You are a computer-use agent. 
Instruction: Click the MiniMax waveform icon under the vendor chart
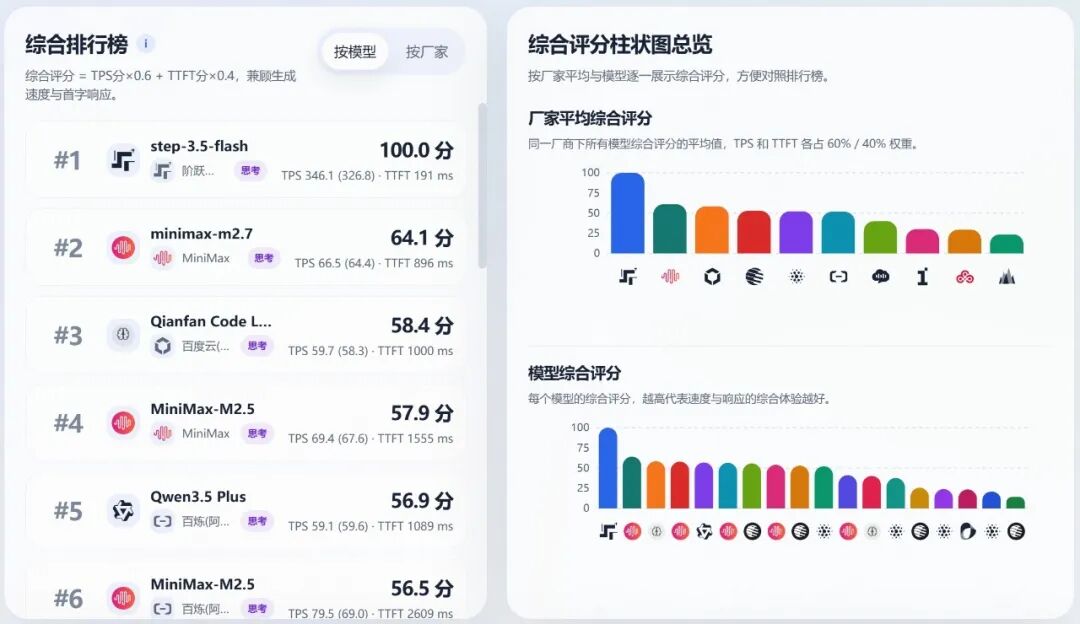pos(670,277)
